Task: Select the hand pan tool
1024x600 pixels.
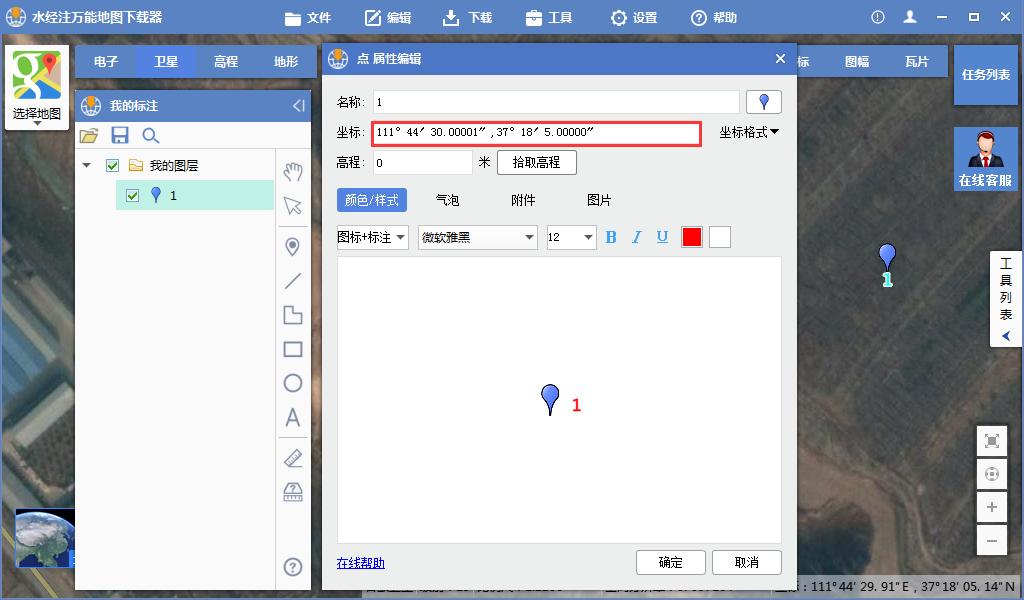Action: point(293,172)
